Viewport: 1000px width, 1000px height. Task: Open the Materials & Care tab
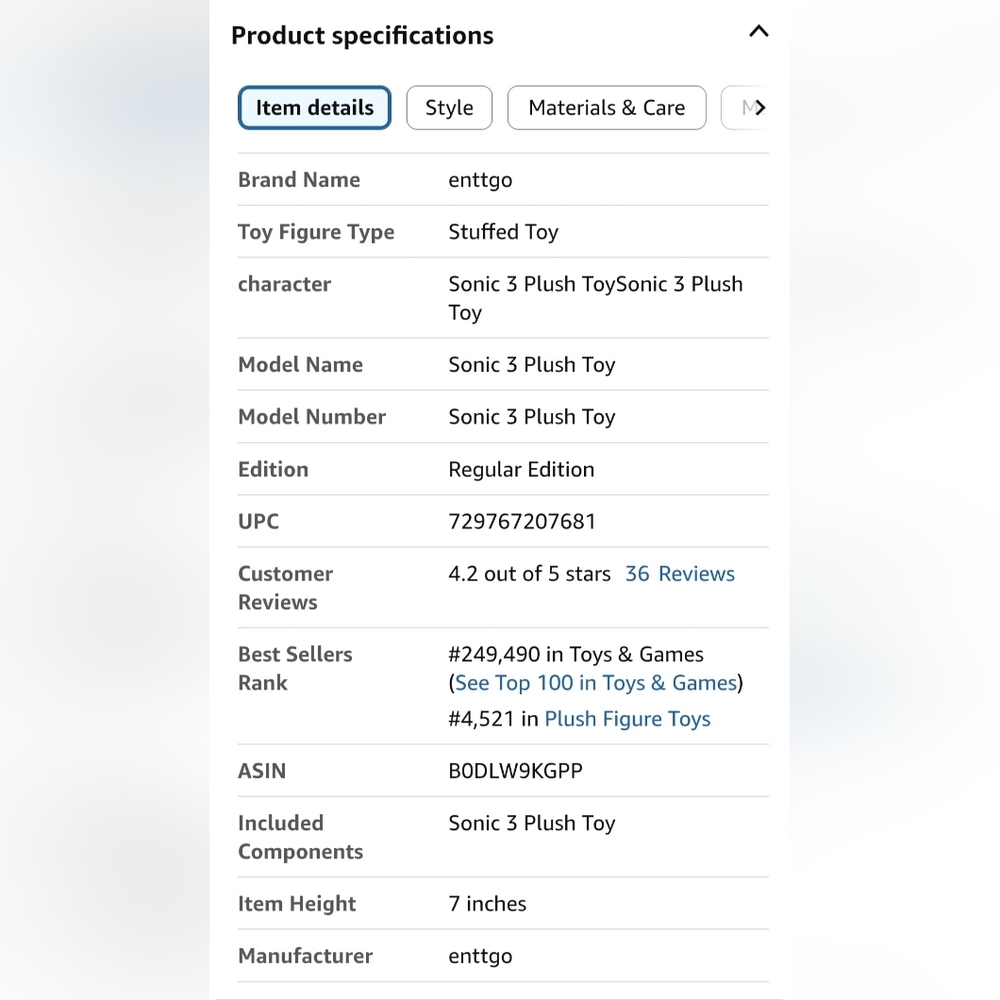pos(607,108)
